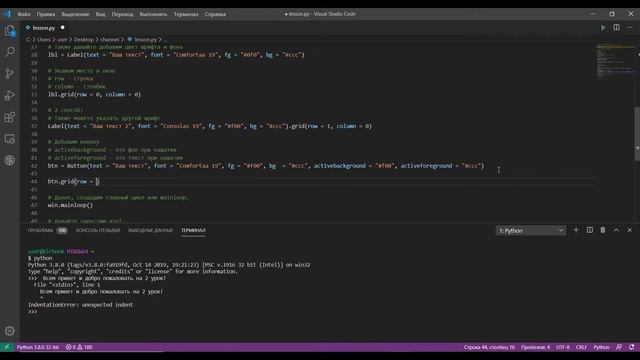Open the Справка menu
This screenshot has width=640, height=360.
(215, 14)
